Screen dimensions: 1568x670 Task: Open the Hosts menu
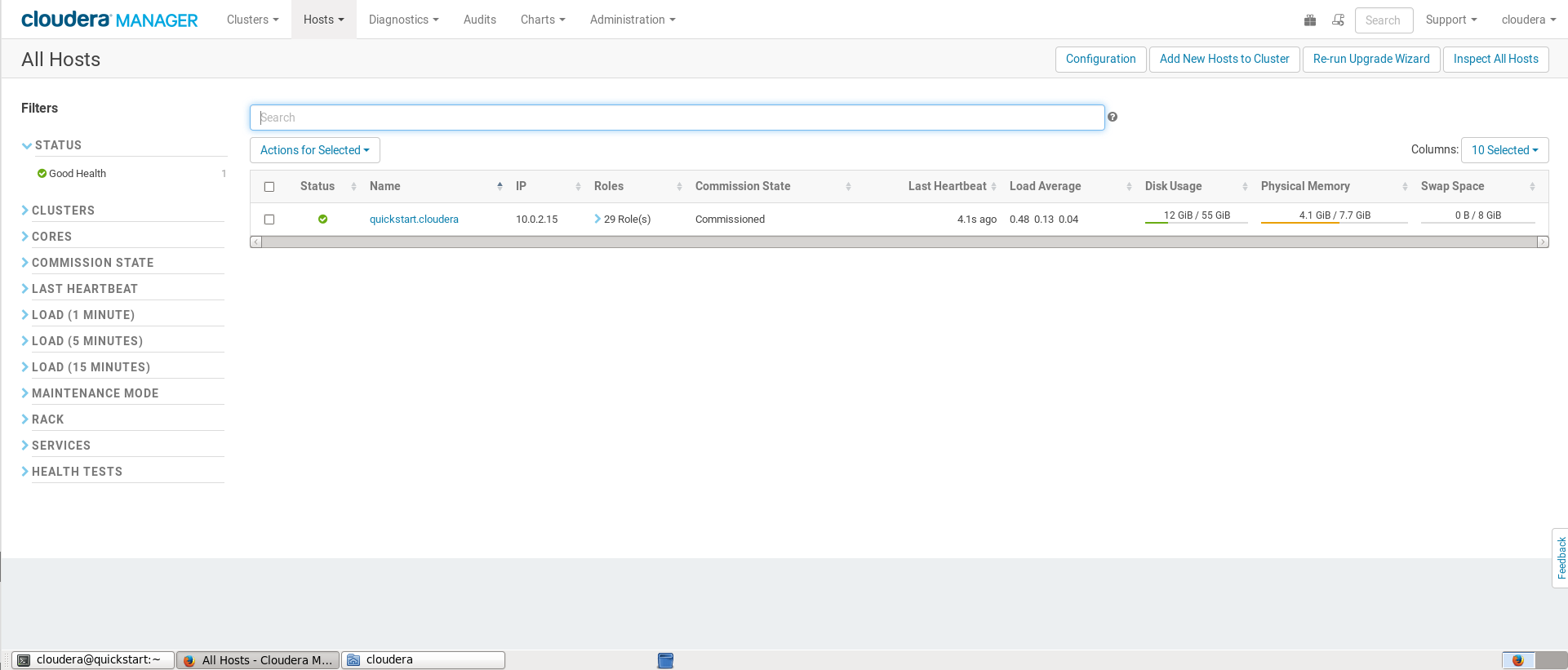pyautogui.click(x=324, y=20)
